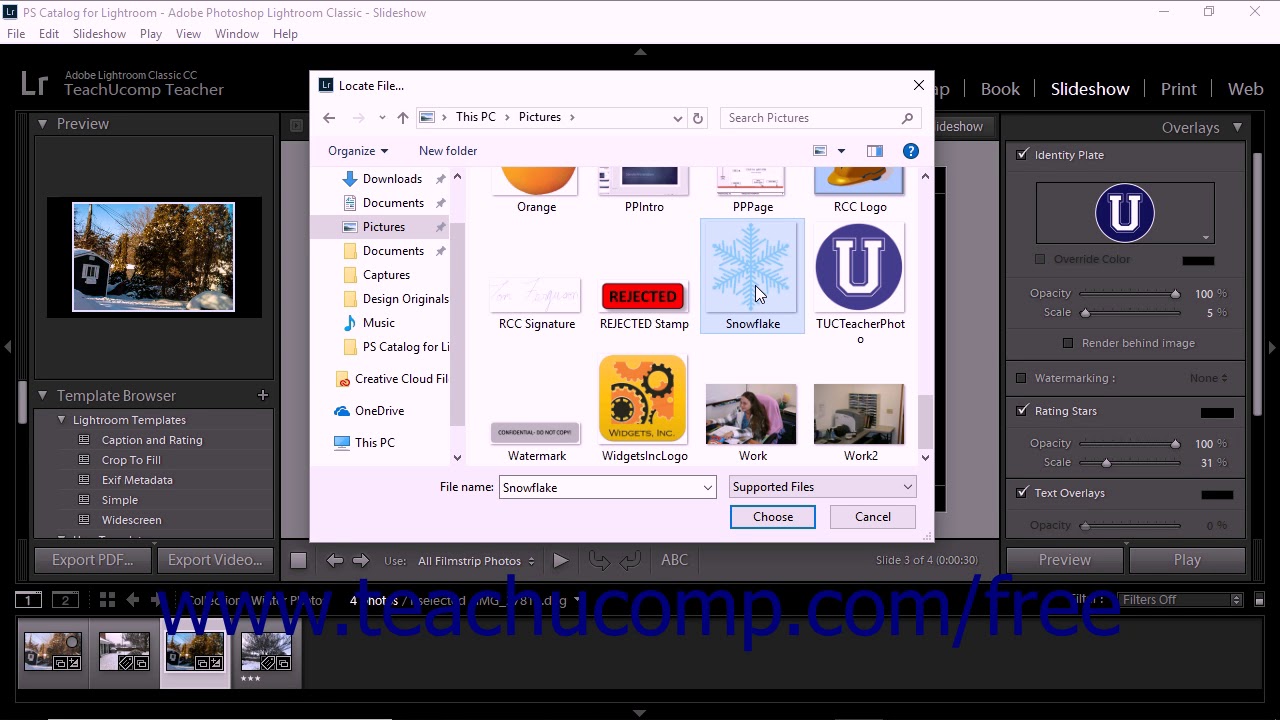Viewport: 1280px width, 720px height.
Task: Go up one folder level
Action: (x=402, y=118)
